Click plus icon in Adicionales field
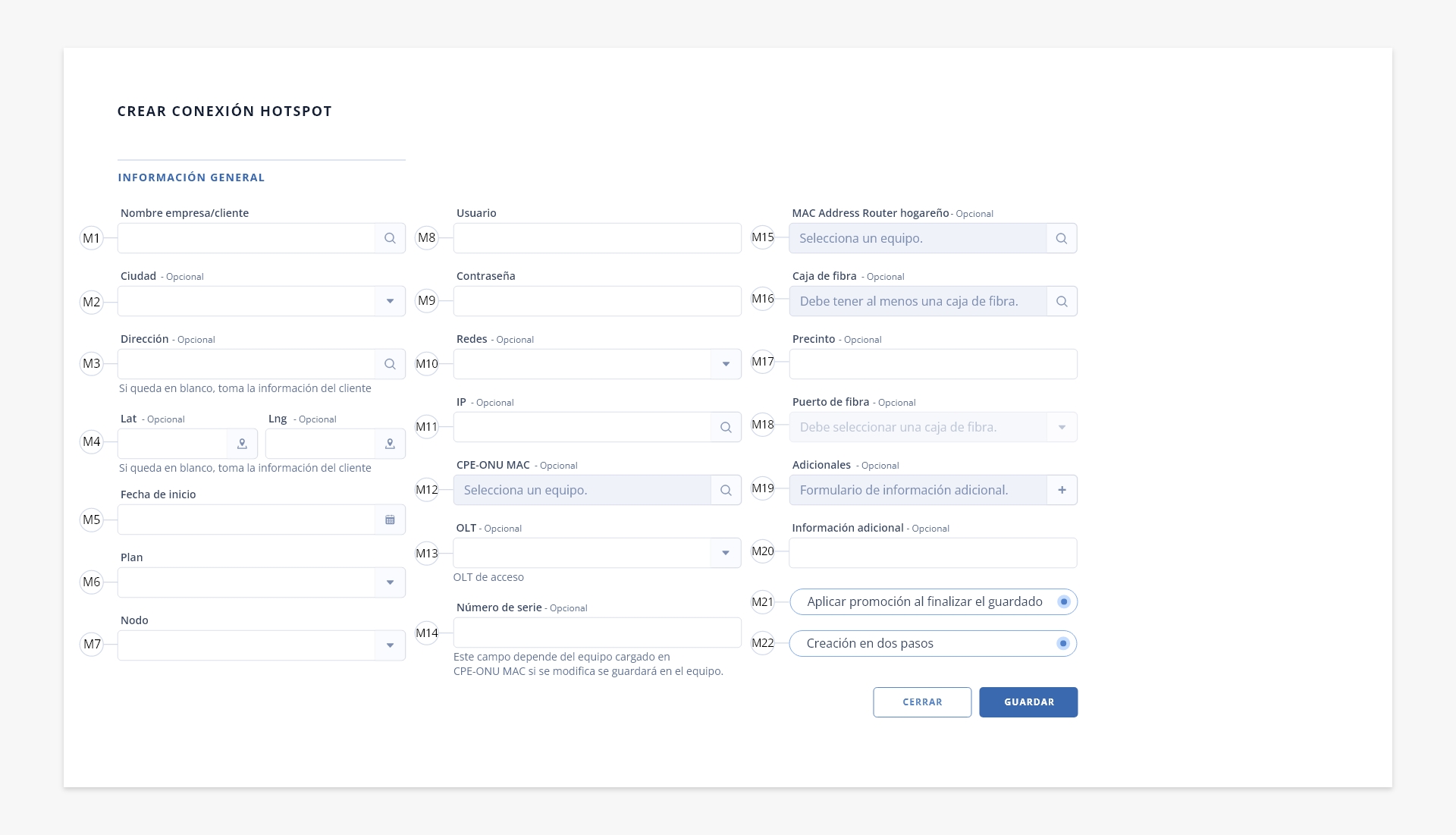 tap(1062, 490)
